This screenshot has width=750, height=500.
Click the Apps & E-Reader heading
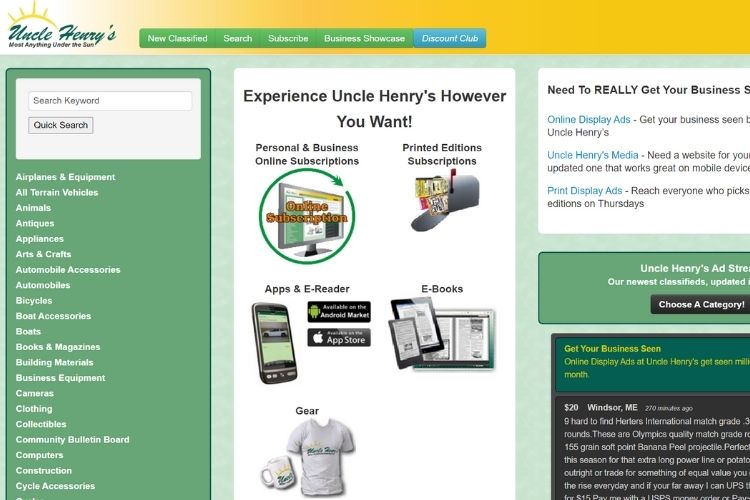click(x=307, y=289)
